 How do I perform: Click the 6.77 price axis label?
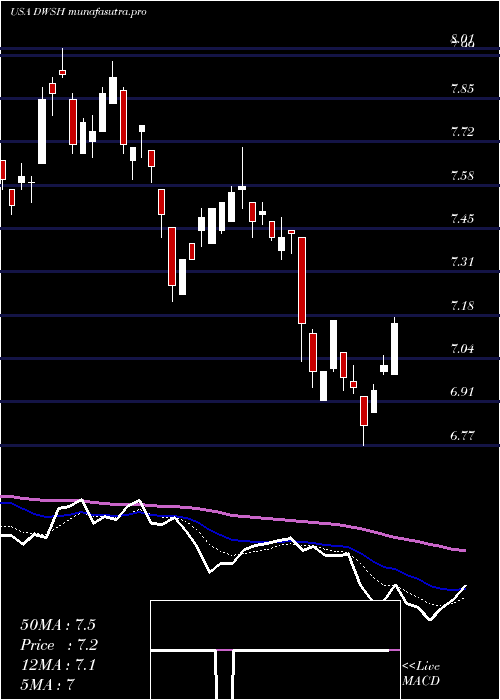coord(462,436)
